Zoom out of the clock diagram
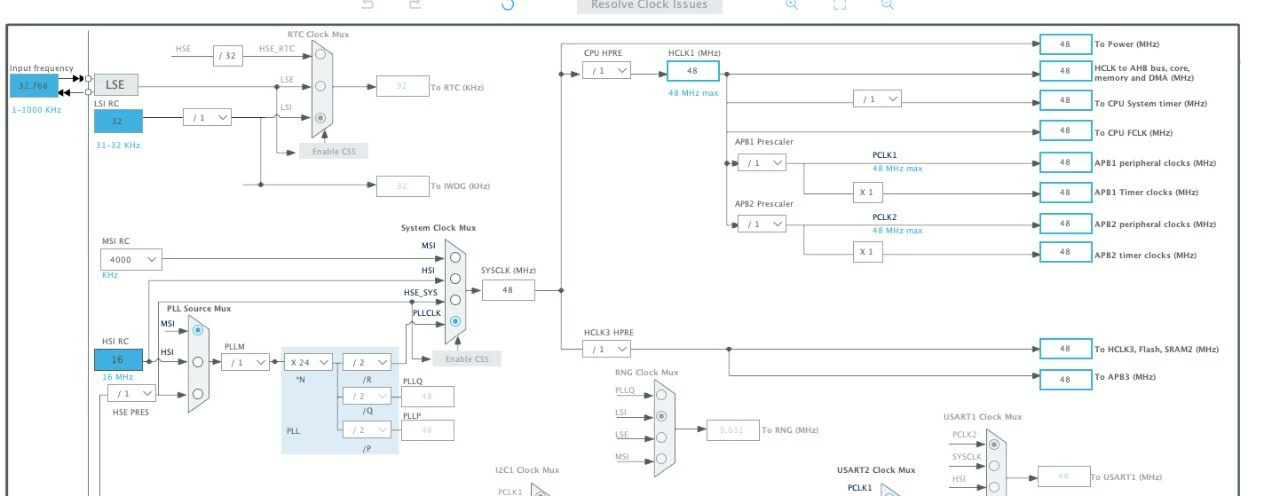The width and height of the screenshot is (1280, 496). click(887, 4)
